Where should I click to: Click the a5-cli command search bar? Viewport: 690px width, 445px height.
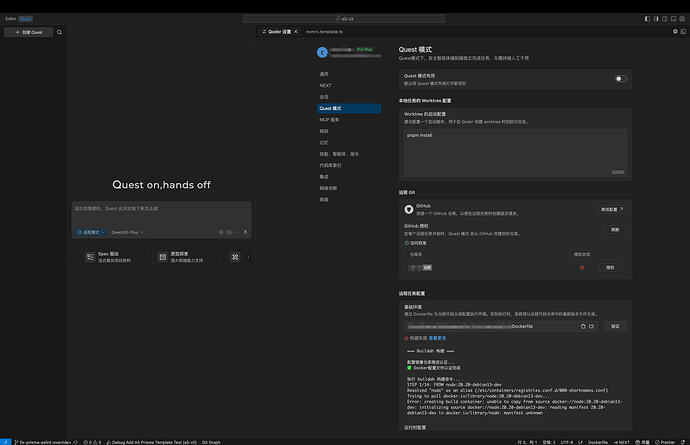344,19
